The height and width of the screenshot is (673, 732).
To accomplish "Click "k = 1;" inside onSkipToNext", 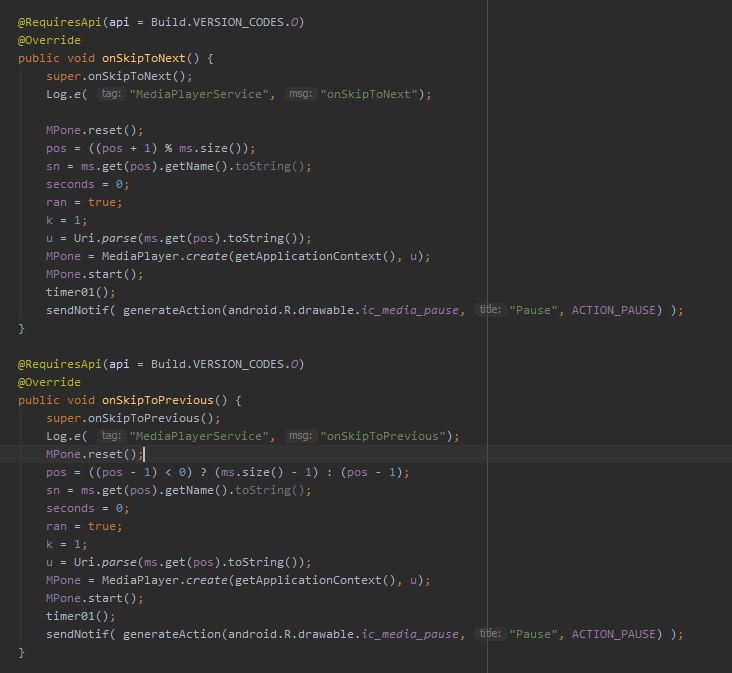I will [x=66, y=220].
